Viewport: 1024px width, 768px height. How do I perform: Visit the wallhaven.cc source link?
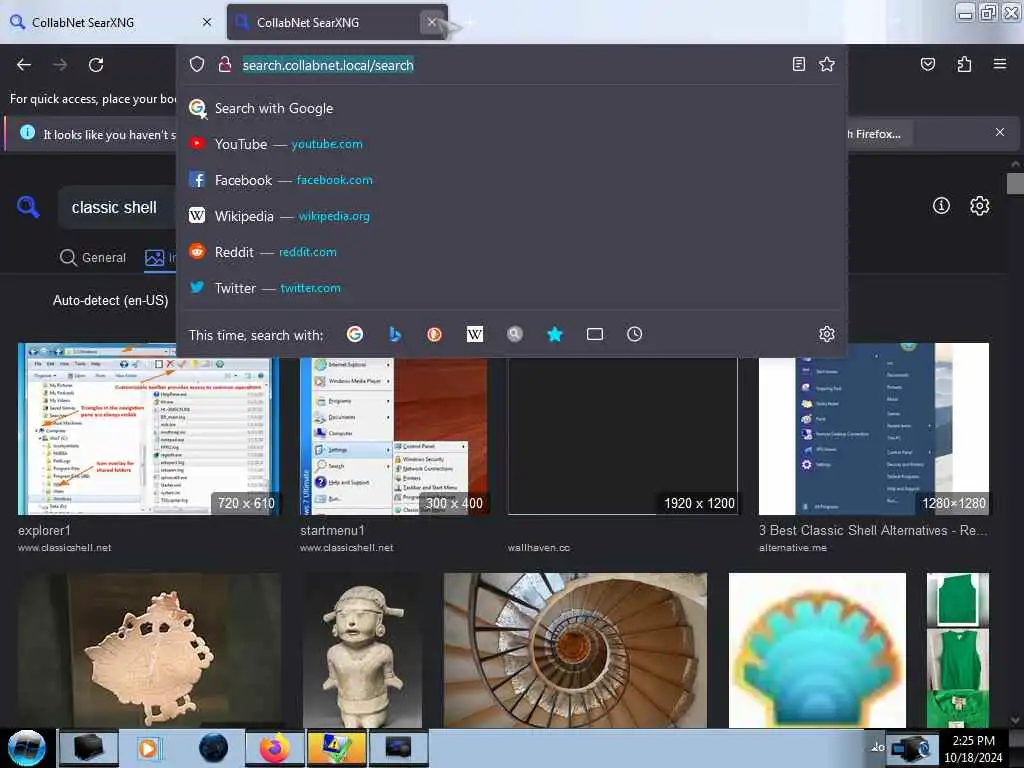(x=539, y=547)
